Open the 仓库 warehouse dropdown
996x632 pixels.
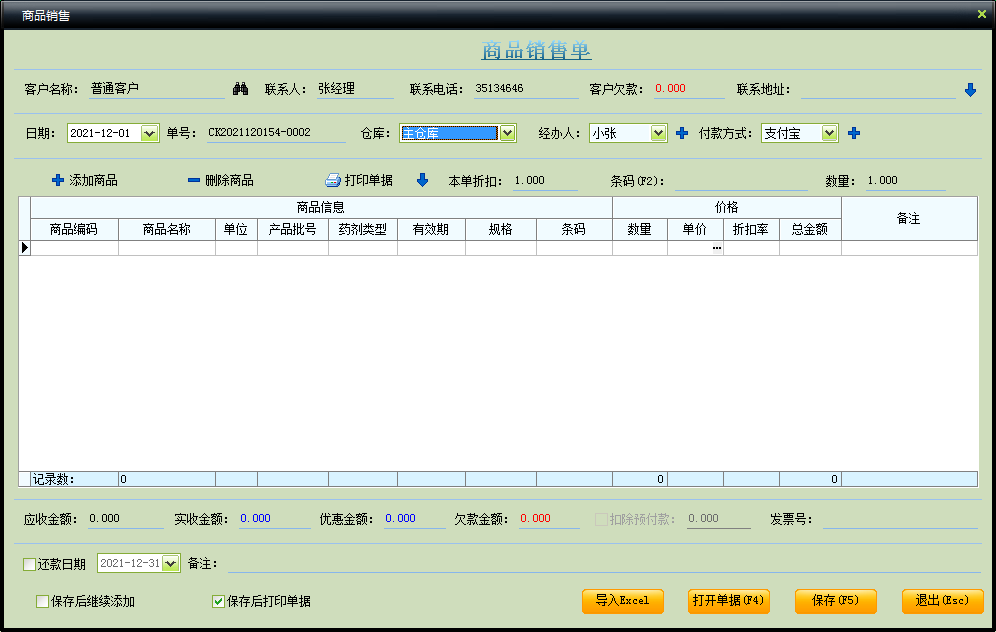[x=507, y=133]
